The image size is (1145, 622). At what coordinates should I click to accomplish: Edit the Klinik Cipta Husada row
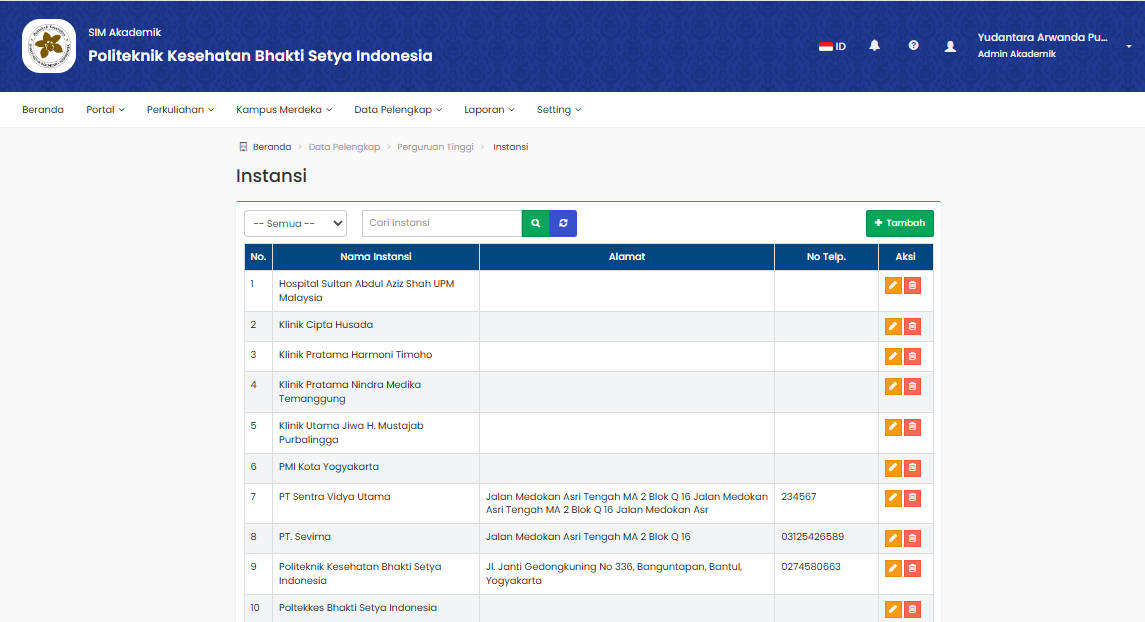(893, 327)
